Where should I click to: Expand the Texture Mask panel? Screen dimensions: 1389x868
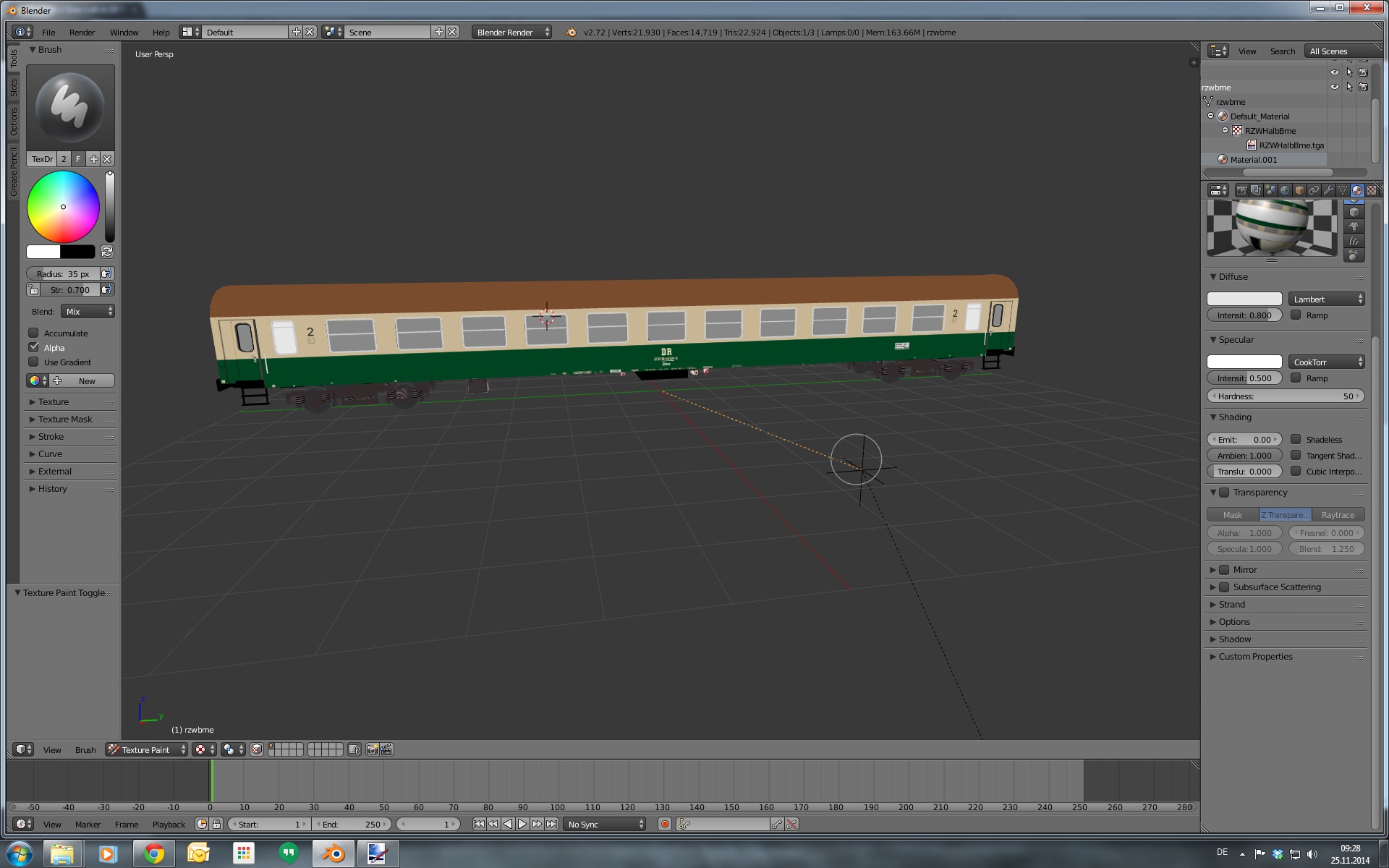[65, 419]
